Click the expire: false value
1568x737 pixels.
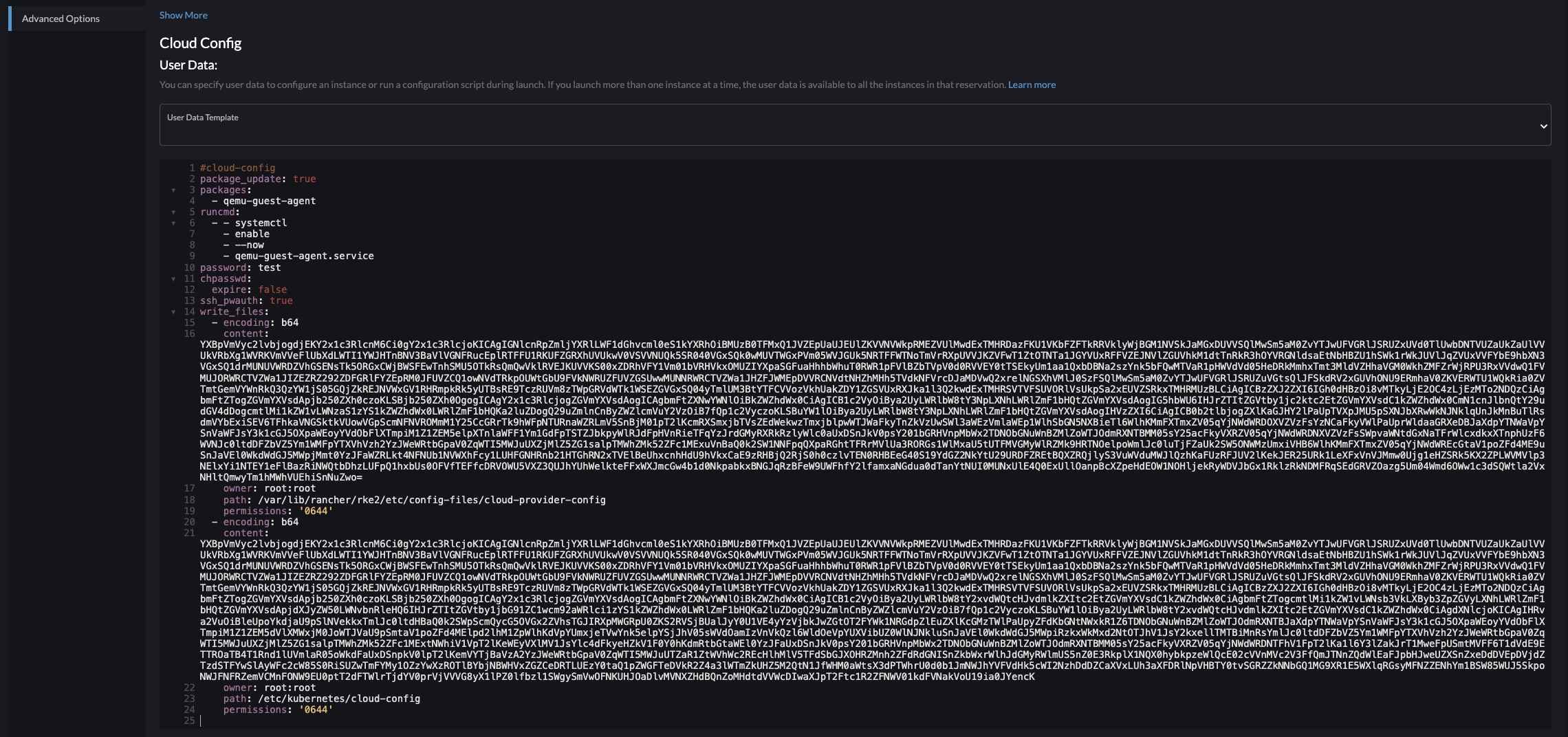pyautogui.click(x=273, y=289)
